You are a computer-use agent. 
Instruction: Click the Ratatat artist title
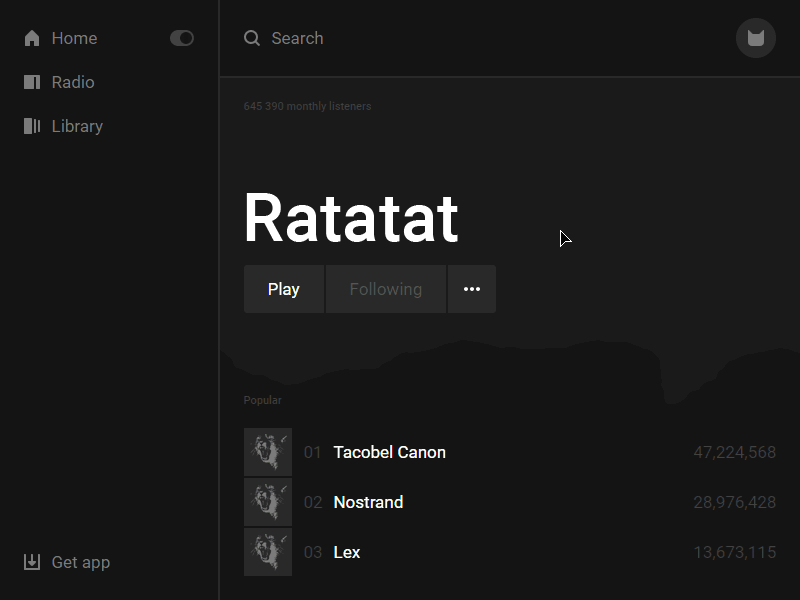click(x=351, y=218)
